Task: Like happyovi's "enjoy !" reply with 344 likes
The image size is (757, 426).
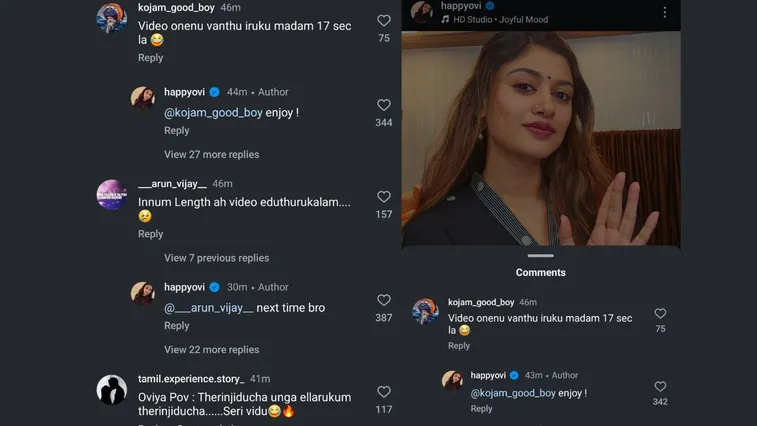Action: click(x=384, y=105)
